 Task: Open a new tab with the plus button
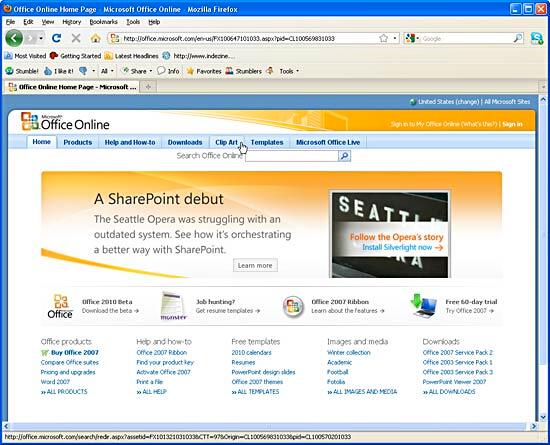click(x=148, y=87)
